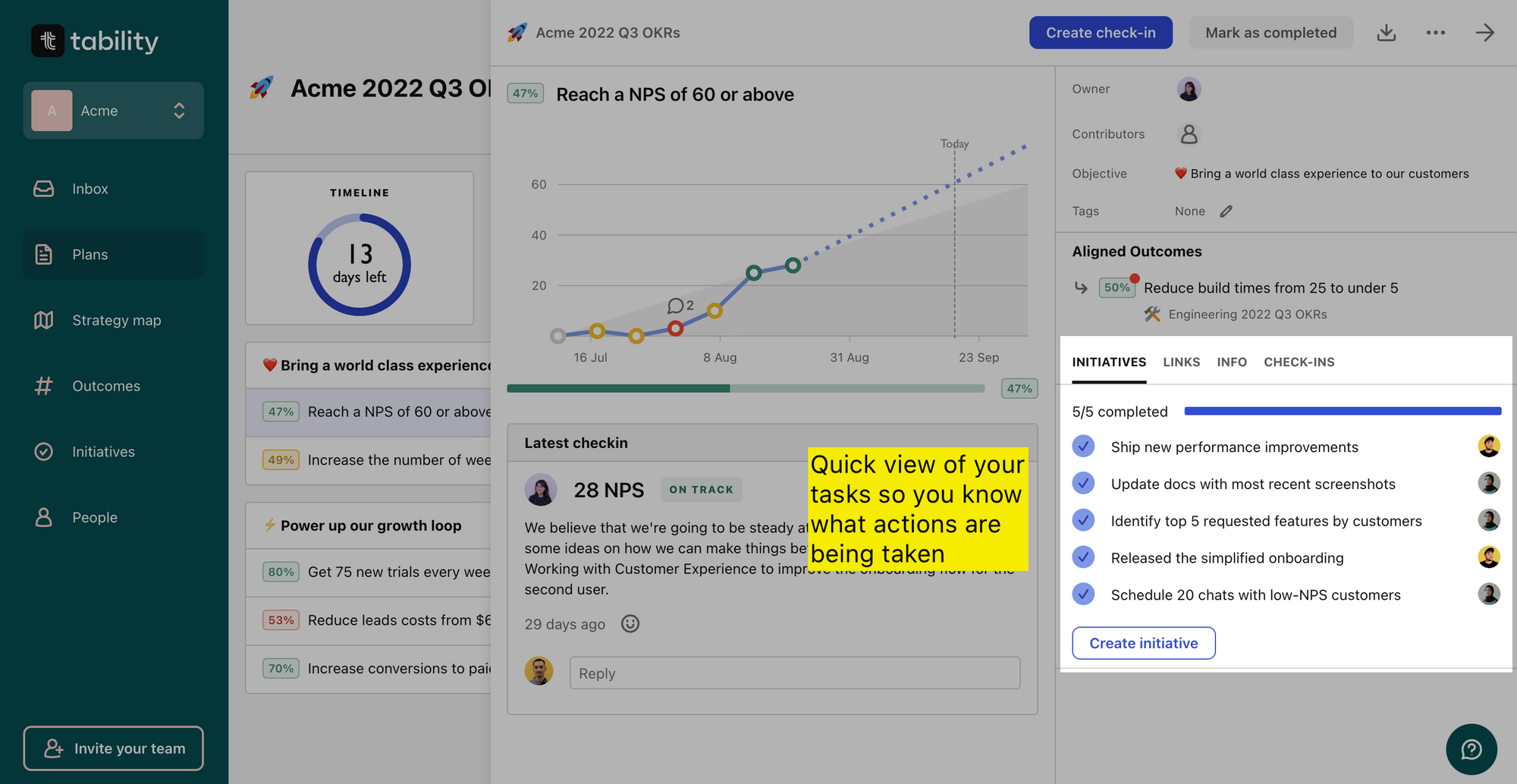Open the Acme workspace switcher
Viewport: 1517px width, 784px height.
(114, 111)
